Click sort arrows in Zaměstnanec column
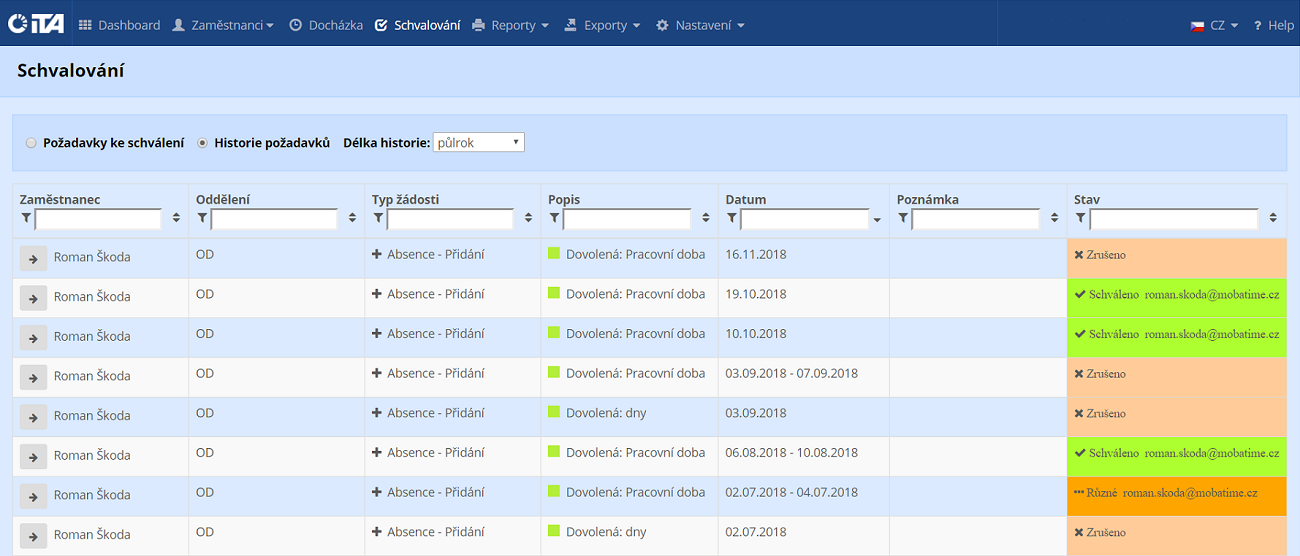The image size is (1300, 556). tap(176, 218)
